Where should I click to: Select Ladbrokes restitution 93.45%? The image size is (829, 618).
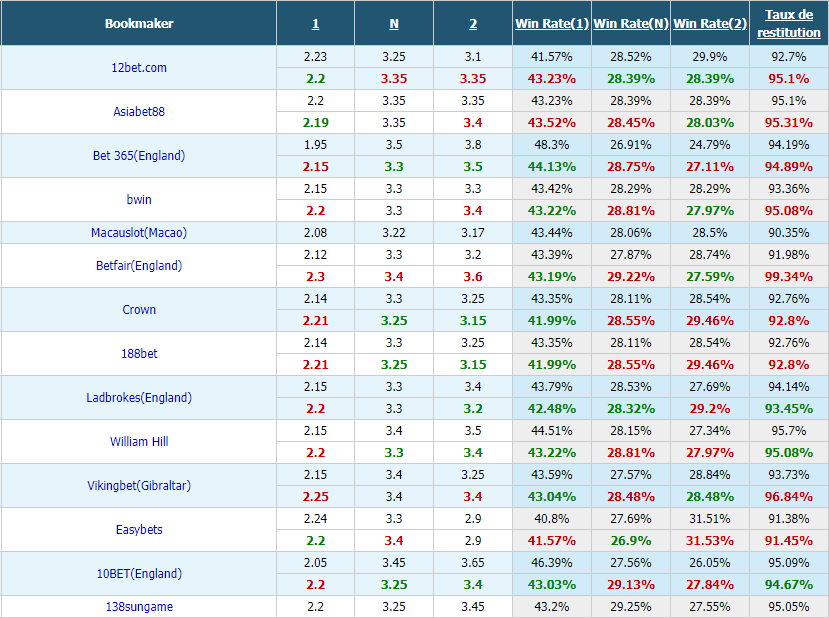[x=789, y=409]
